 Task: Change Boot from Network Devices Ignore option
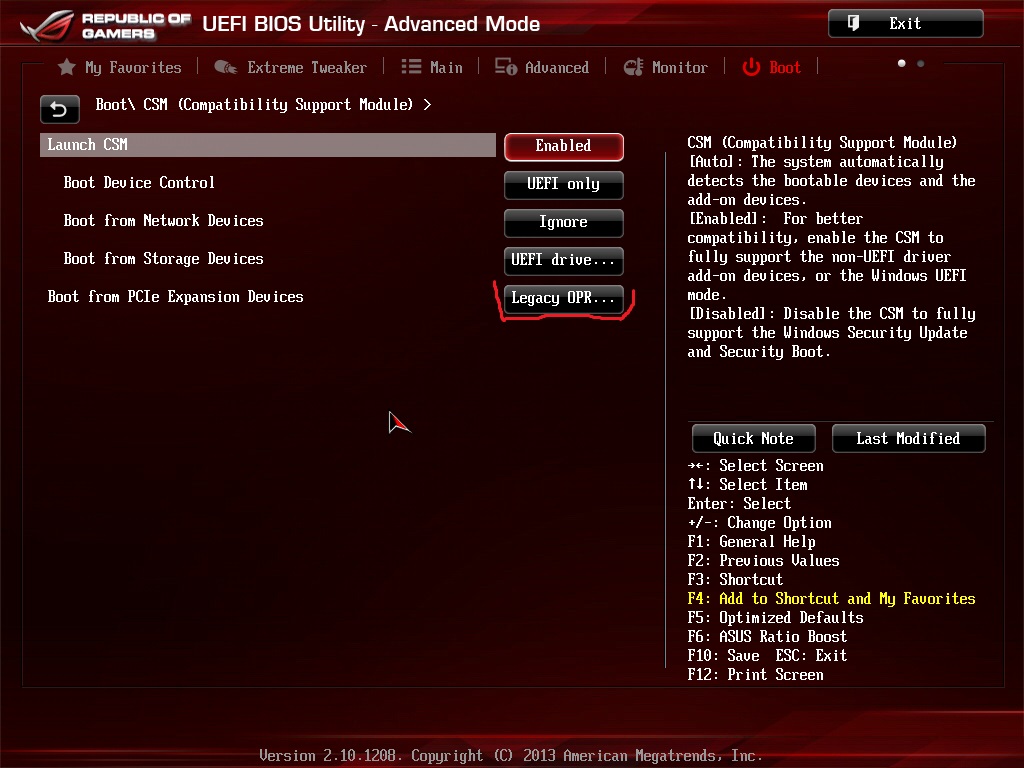click(x=564, y=222)
